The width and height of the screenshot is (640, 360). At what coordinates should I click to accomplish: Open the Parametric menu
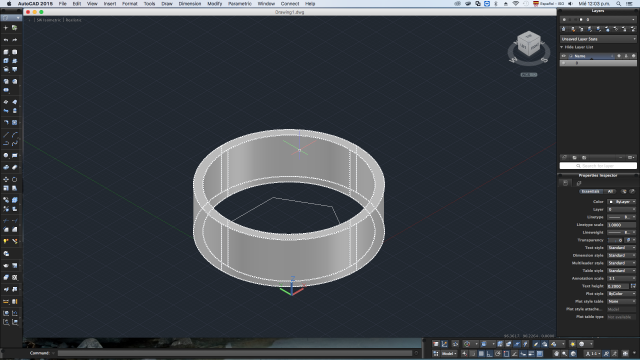[x=240, y=4]
